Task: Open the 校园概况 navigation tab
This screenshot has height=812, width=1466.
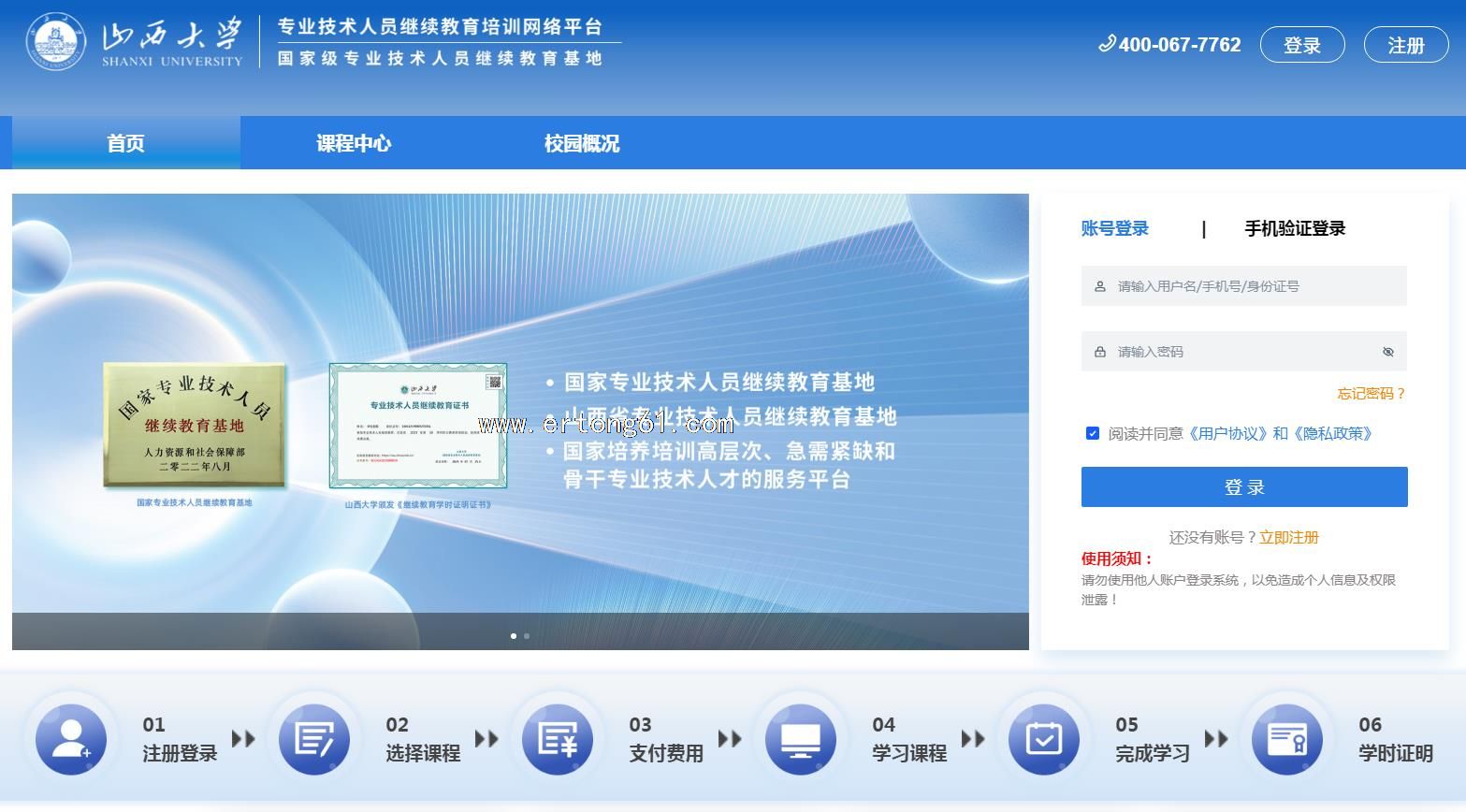Action: pyautogui.click(x=582, y=143)
